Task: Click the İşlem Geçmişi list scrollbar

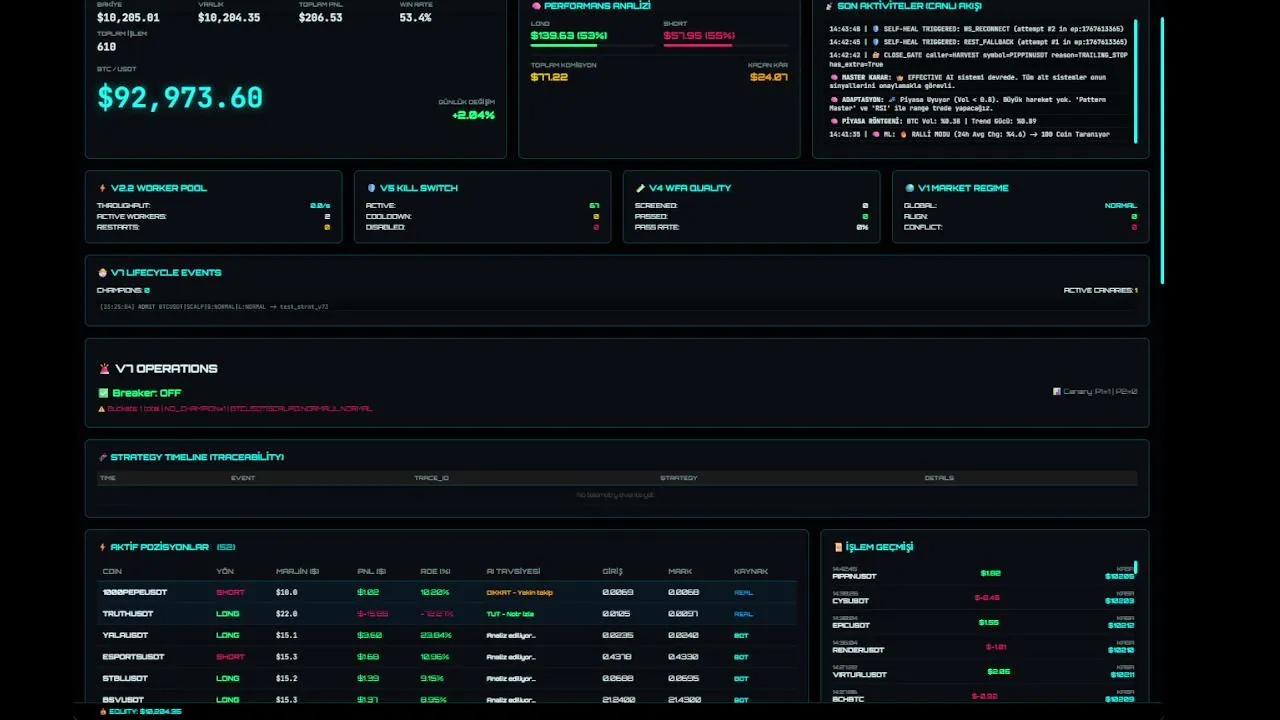Action: (x=1135, y=568)
